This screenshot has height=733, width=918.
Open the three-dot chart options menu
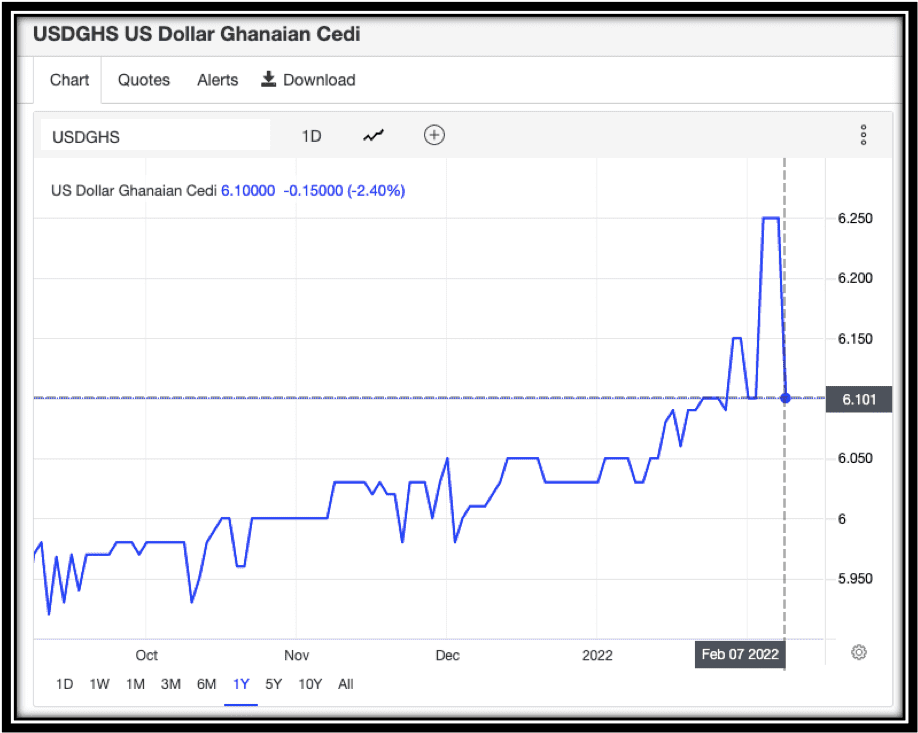tap(863, 135)
